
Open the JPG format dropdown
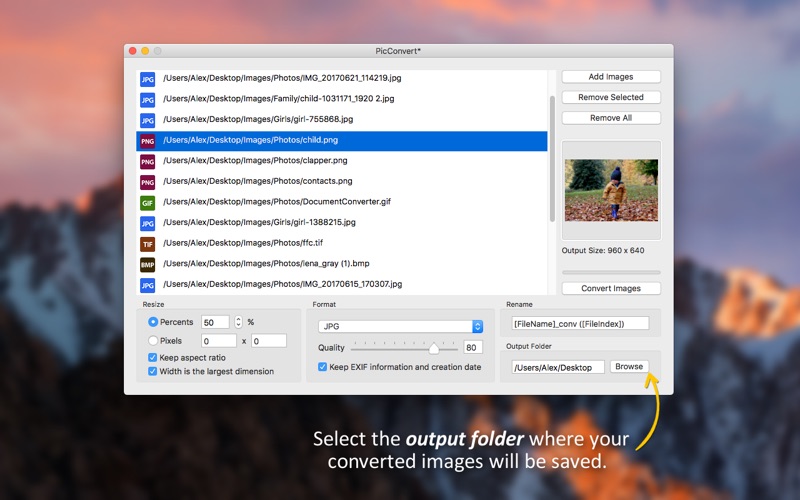(401, 326)
